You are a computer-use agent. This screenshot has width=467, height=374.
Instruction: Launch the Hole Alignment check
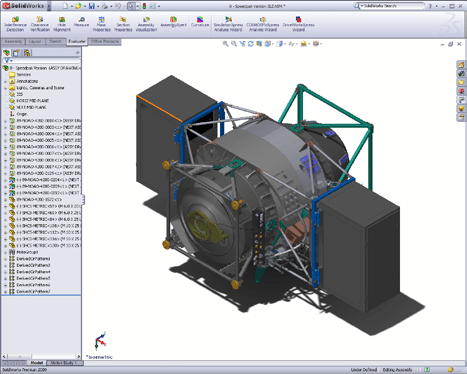[62, 24]
